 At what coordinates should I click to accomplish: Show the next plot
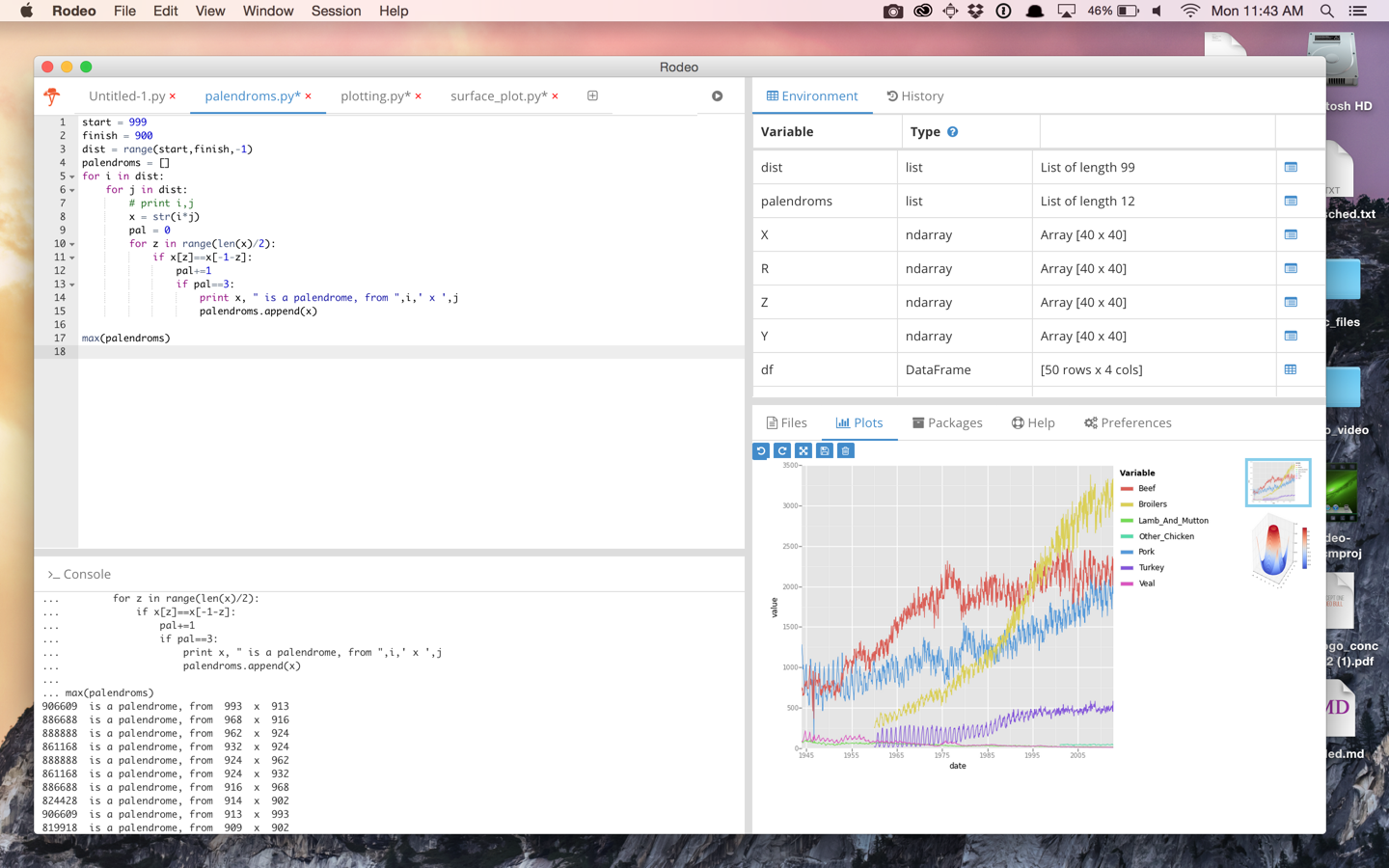[781, 450]
